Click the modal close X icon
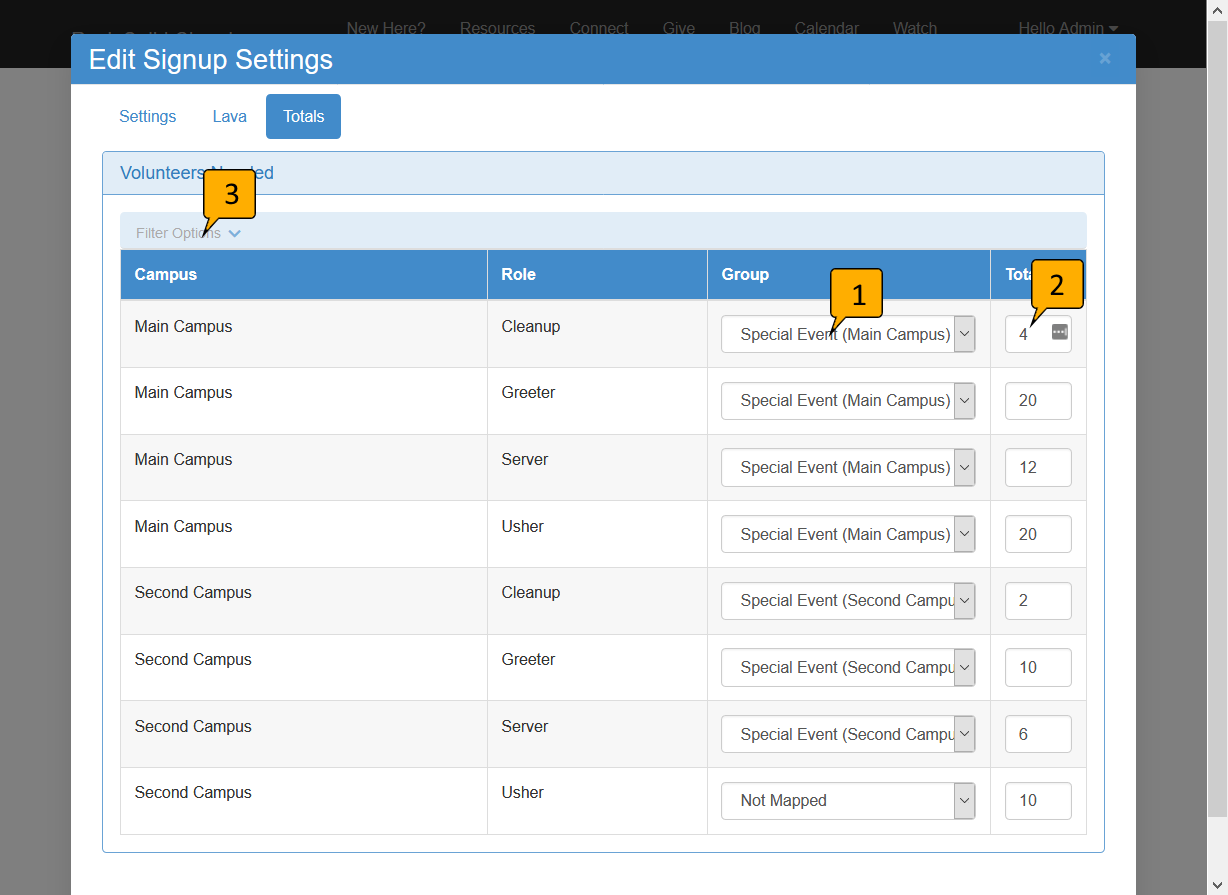1228x895 pixels. pyautogui.click(x=1105, y=58)
